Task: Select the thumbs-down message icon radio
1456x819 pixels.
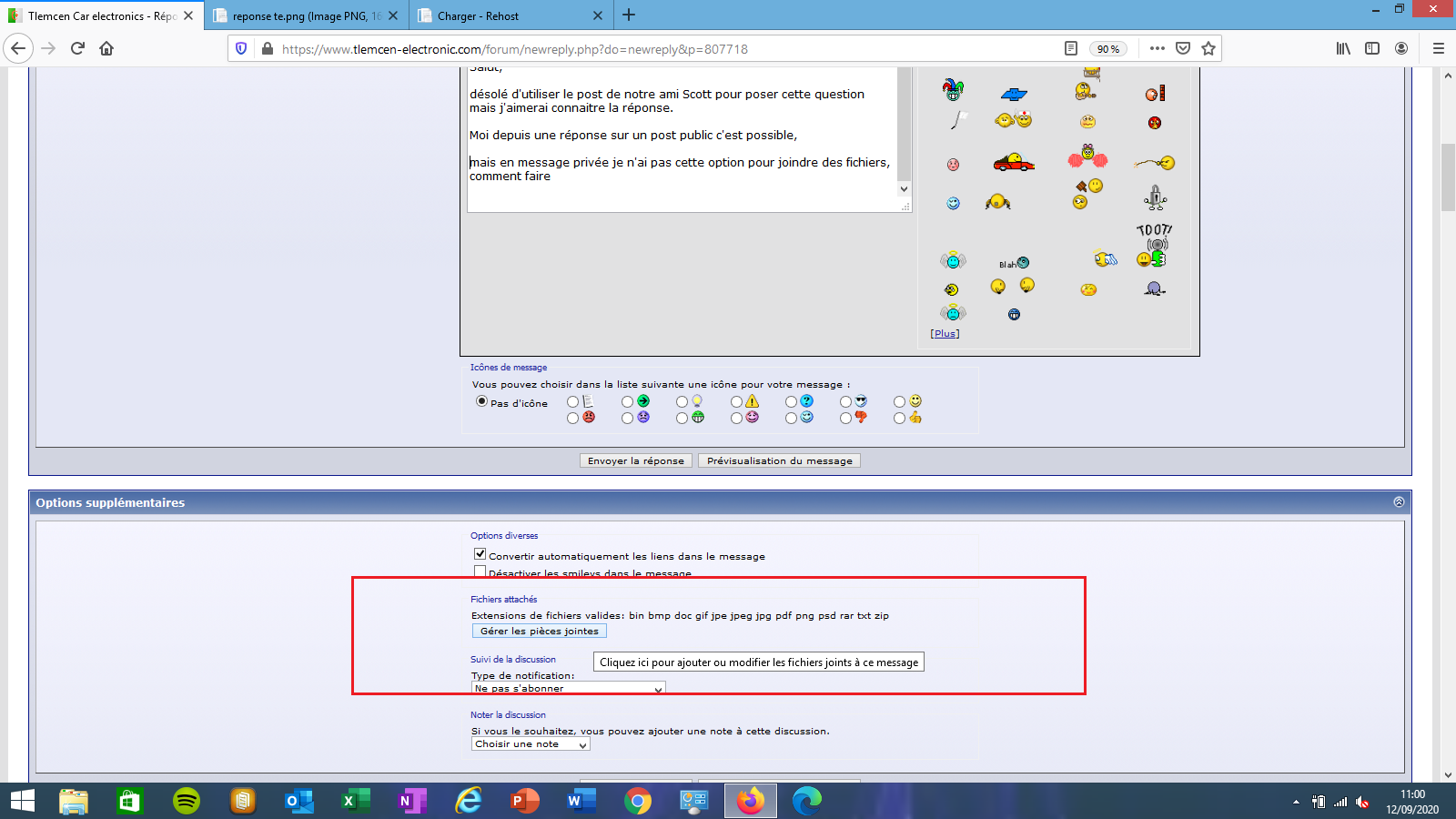Action: click(x=845, y=418)
